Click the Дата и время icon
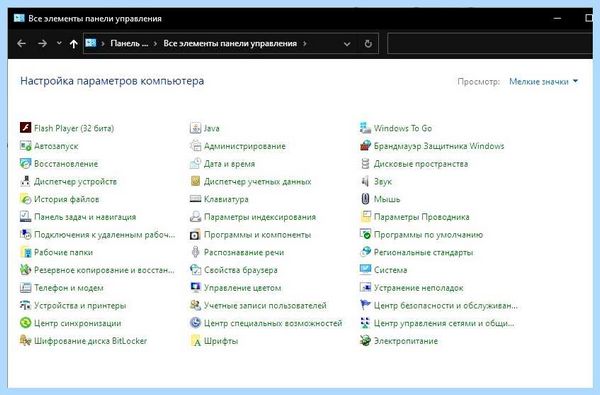This screenshot has width=600, height=395. (195, 163)
